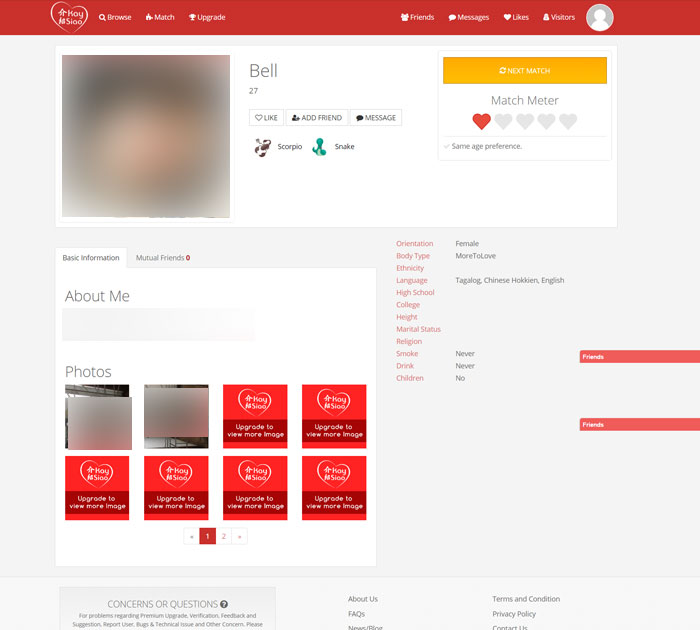The width and height of the screenshot is (700, 630).
Task: Go to next photos page arrow
Action: tap(240, 536)
